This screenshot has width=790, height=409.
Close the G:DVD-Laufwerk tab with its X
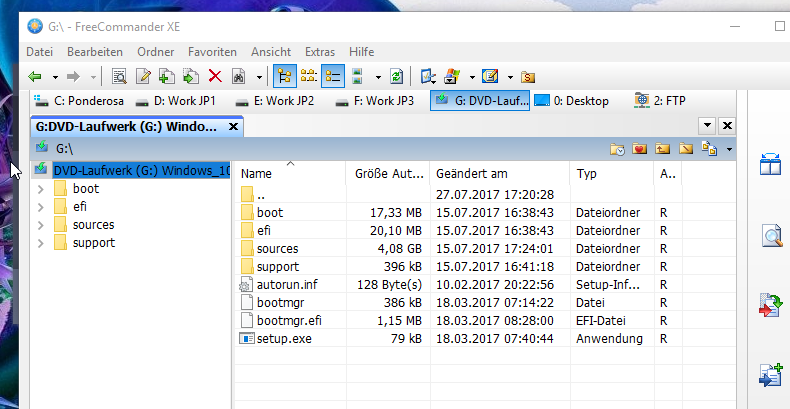click(x=233, y=126)
